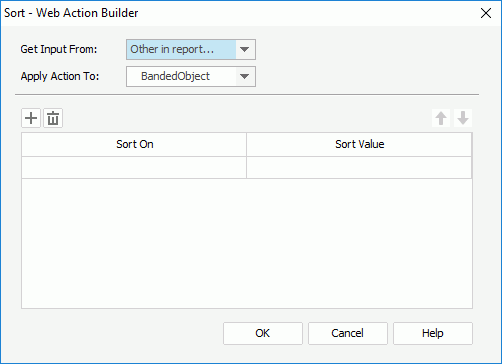The height and width of the screenshot is (364, 502).
Task: Open Help for Web Action Builder
Action: pyautogui.click(x=433, y=333)
